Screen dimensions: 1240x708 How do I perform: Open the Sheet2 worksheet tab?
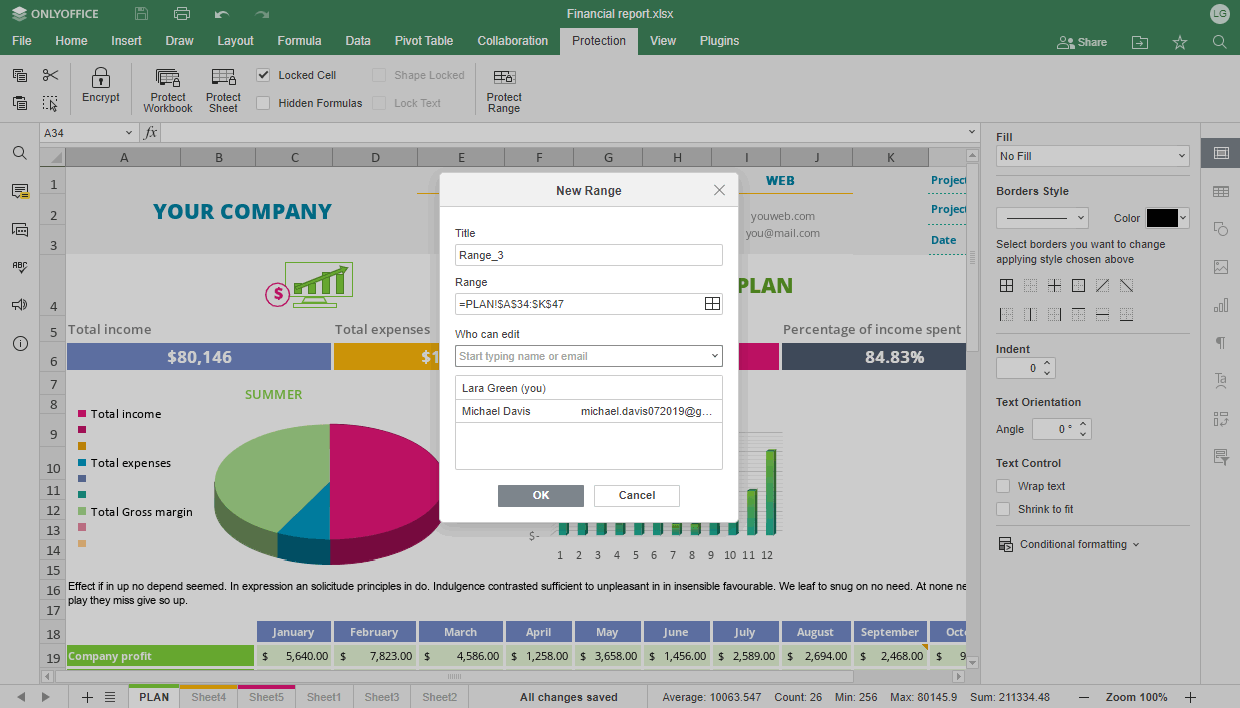[438, 697]
